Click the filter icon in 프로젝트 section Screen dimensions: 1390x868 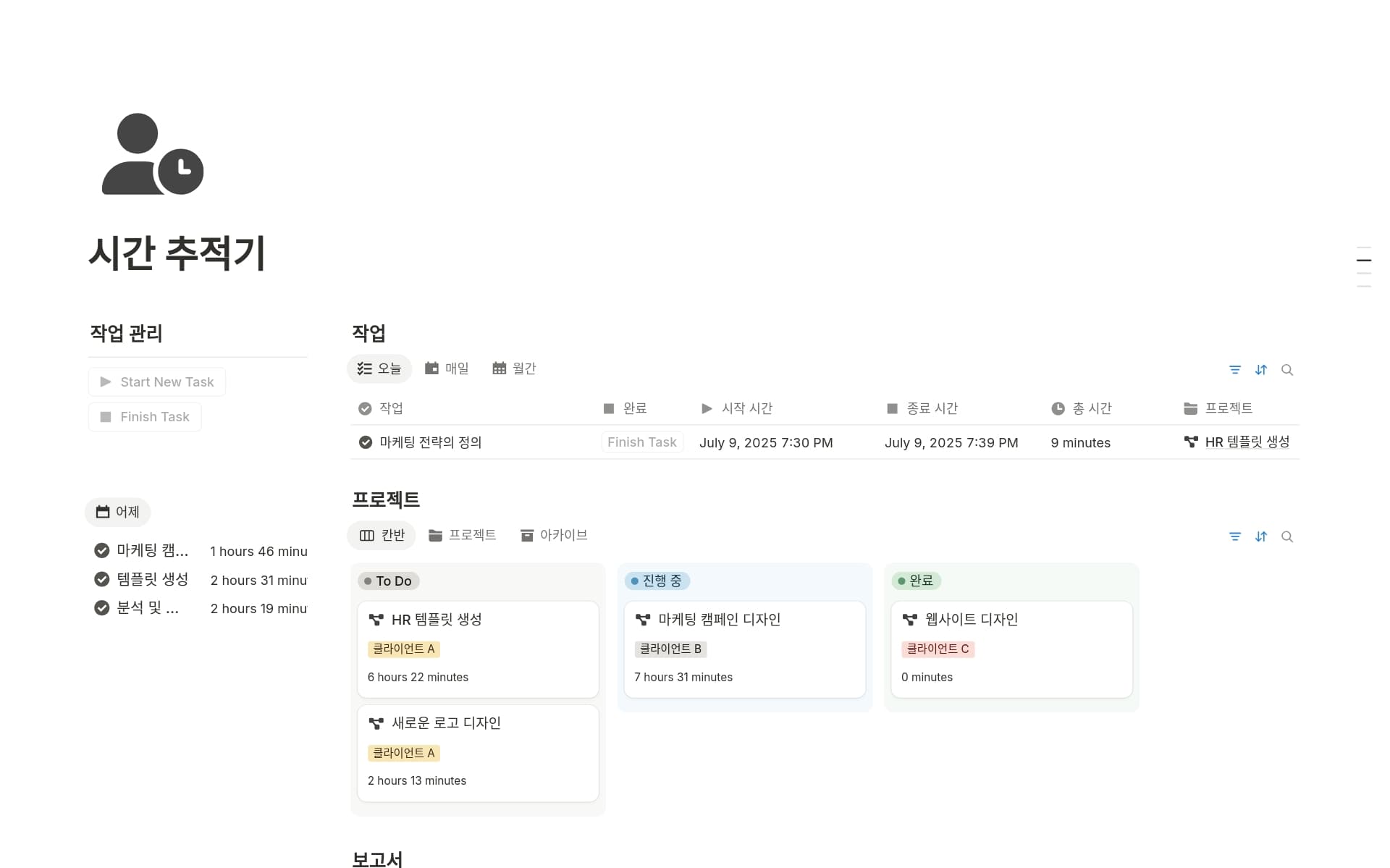point(1235,536)
